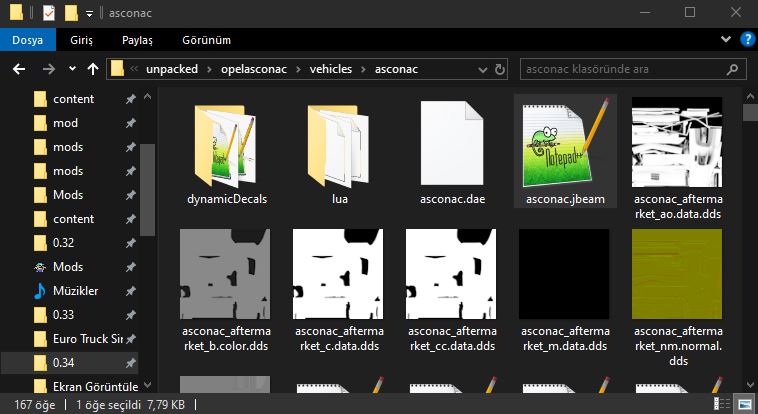Viewport: 758px width, 414px height.
Task: Focus the 'asconac klasöründe ara' search box
Action: click(633, 69)
